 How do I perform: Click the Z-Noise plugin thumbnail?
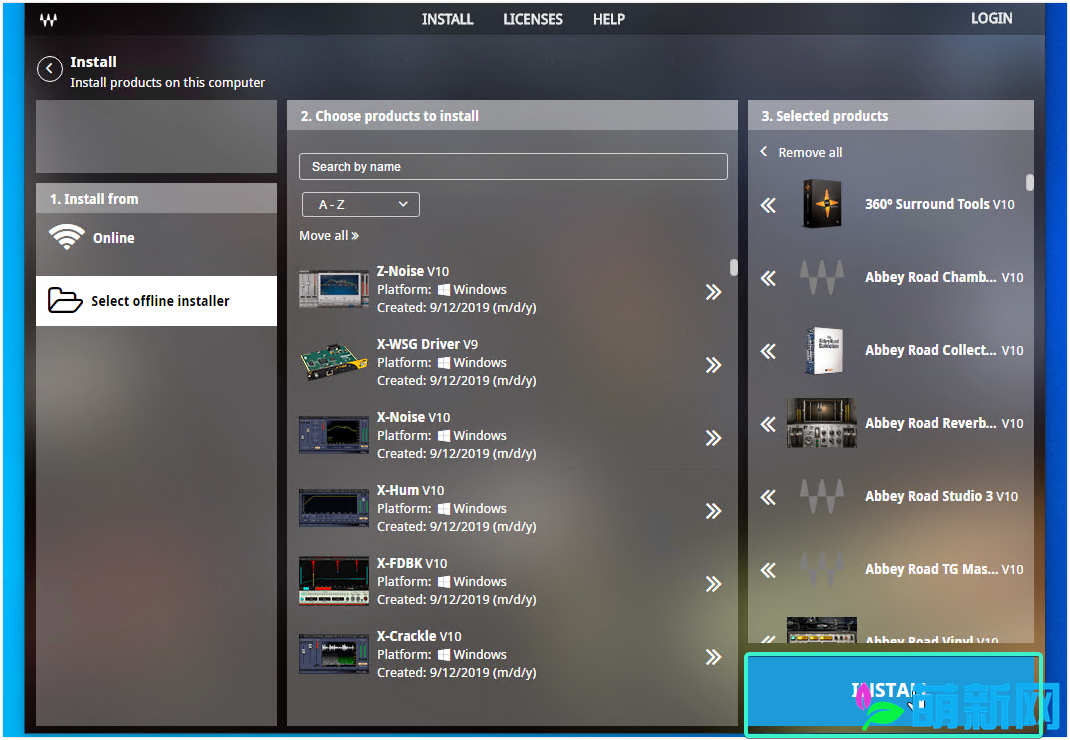pyautogui.click(x=334, y=289)
